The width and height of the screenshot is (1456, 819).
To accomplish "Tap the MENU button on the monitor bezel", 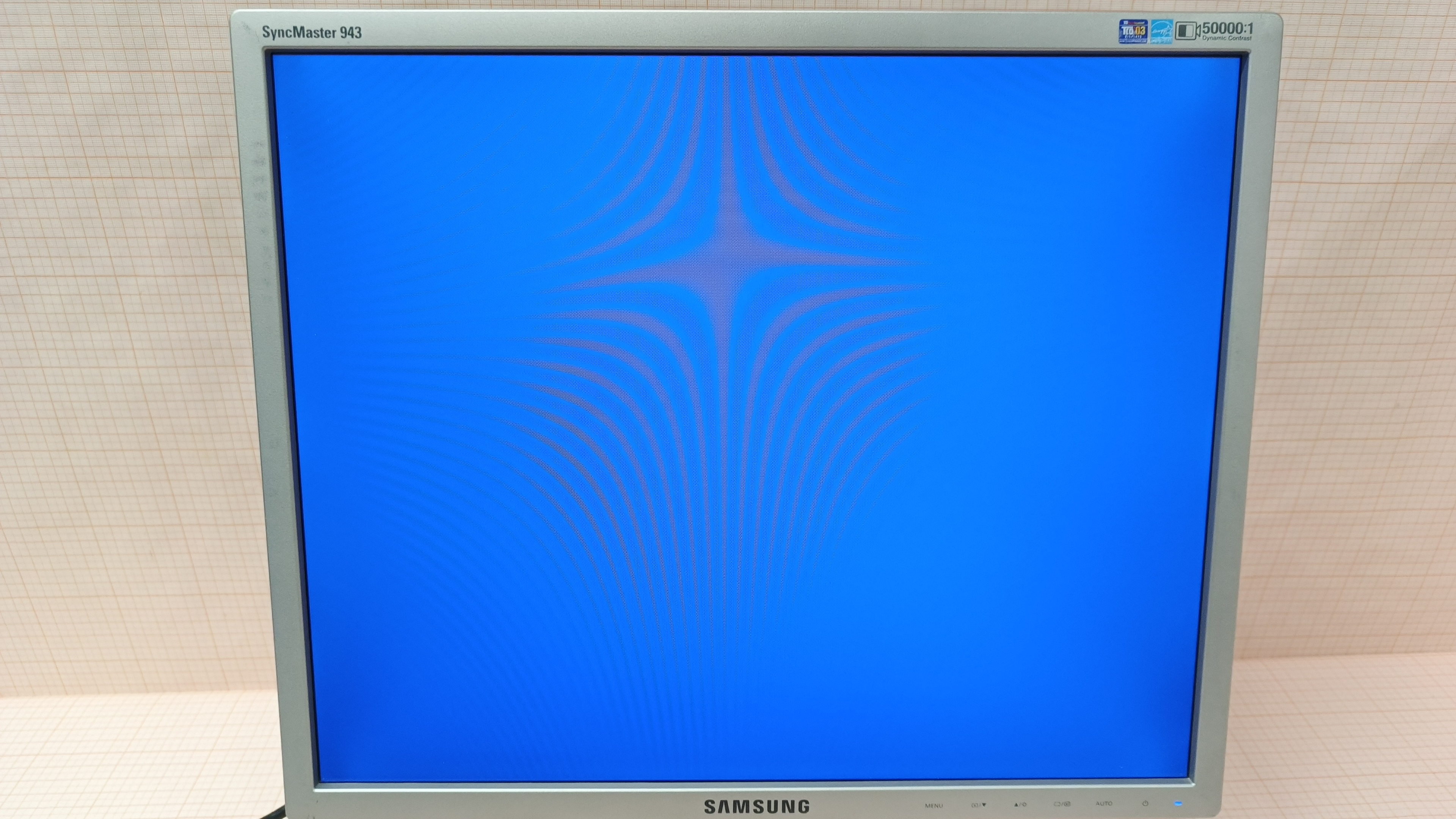I will point(934,805).
